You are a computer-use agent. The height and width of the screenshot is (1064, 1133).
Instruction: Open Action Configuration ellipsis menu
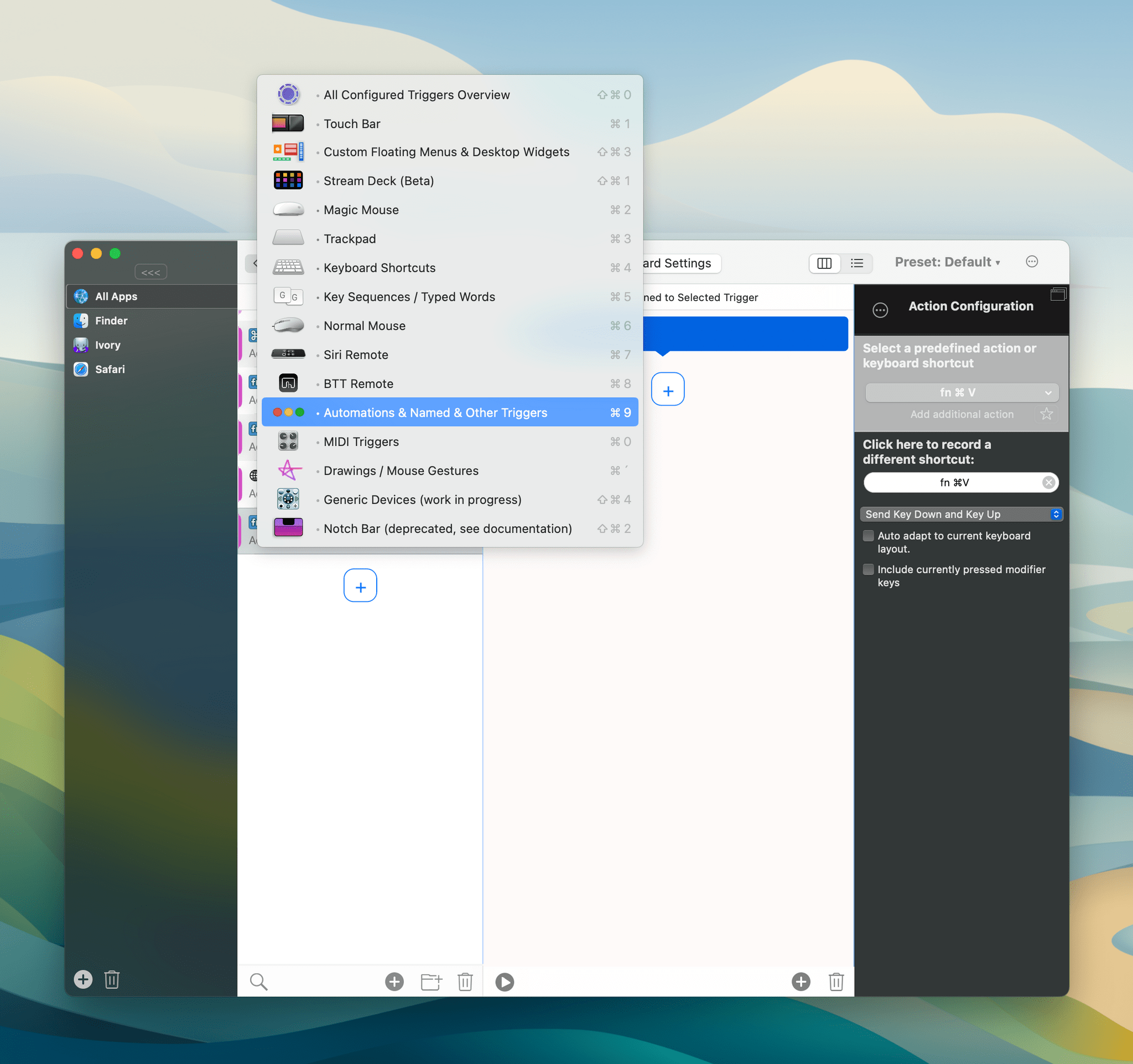[x=881, y=310]
